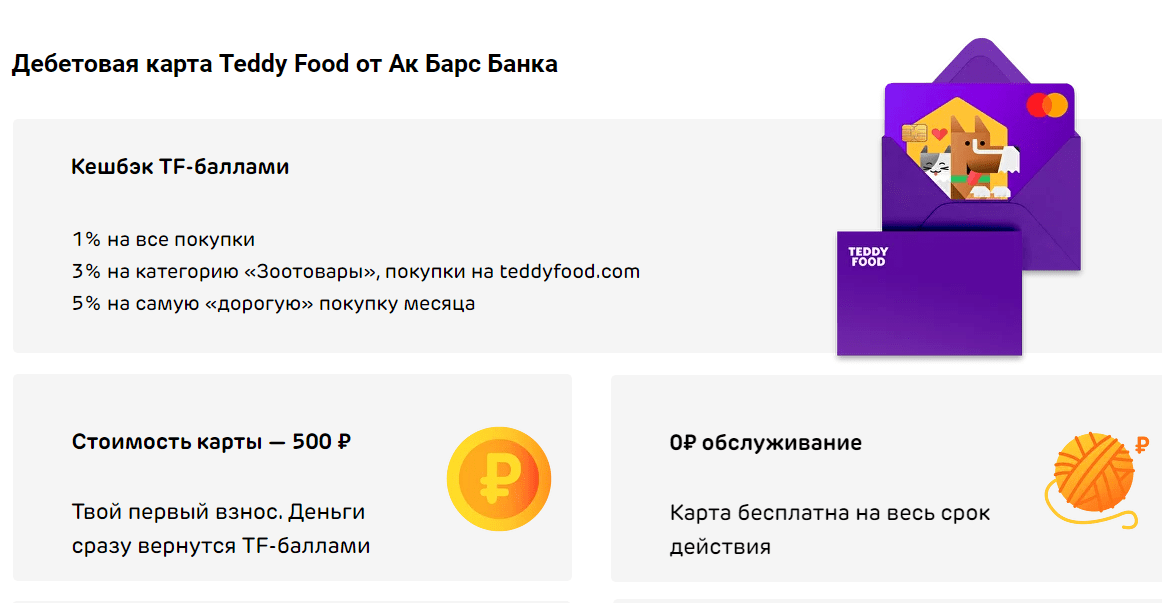Image resolution: width=1162 pixels, height=603 pixels.
Task: Click the small ruble sign beside yarn
Action: [1141, 445]
